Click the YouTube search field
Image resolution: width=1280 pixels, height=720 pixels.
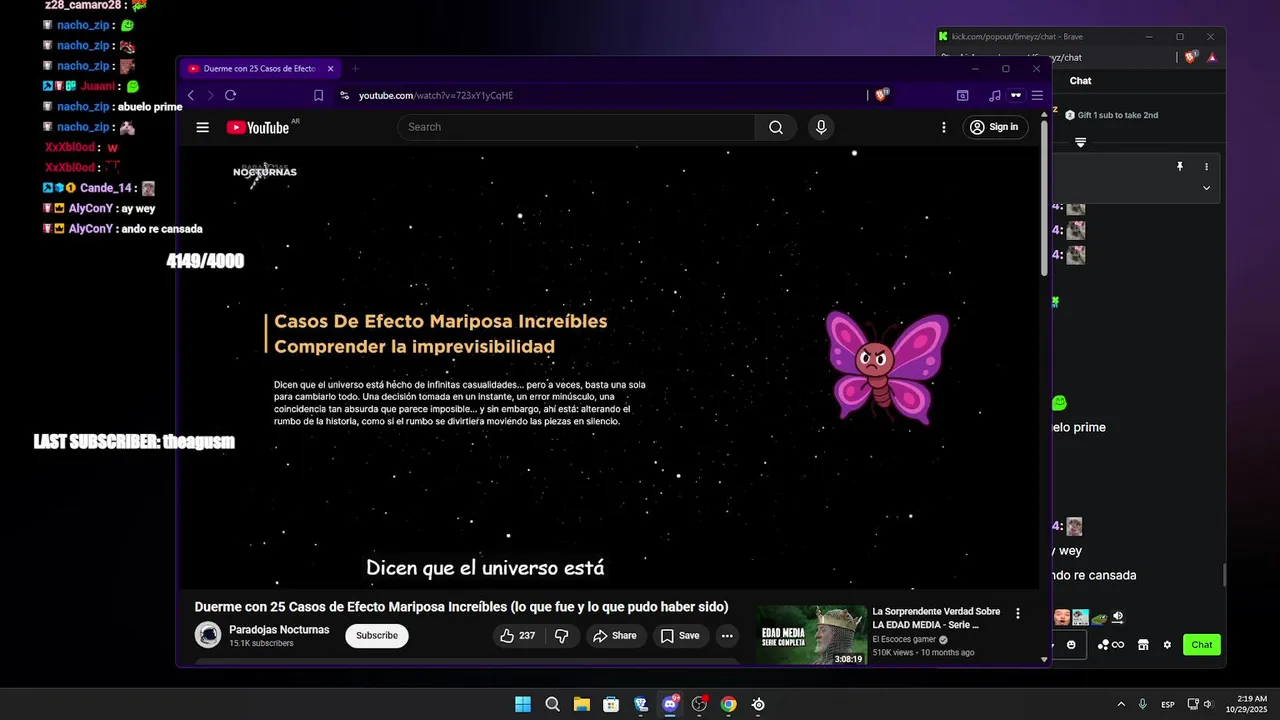click(x=576, y=127)
